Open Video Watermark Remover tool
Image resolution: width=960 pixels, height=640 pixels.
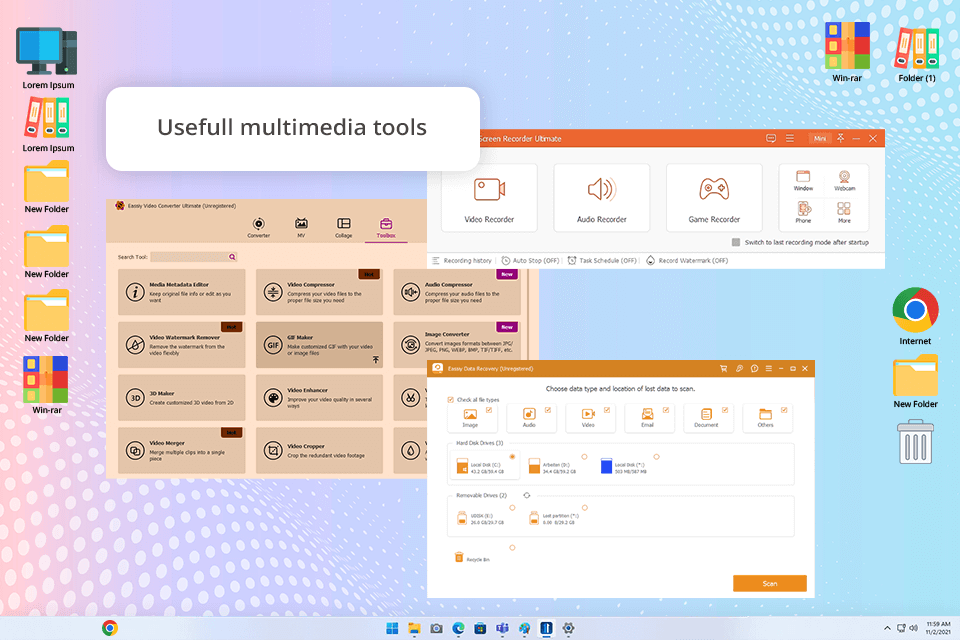tap(181, 345)
